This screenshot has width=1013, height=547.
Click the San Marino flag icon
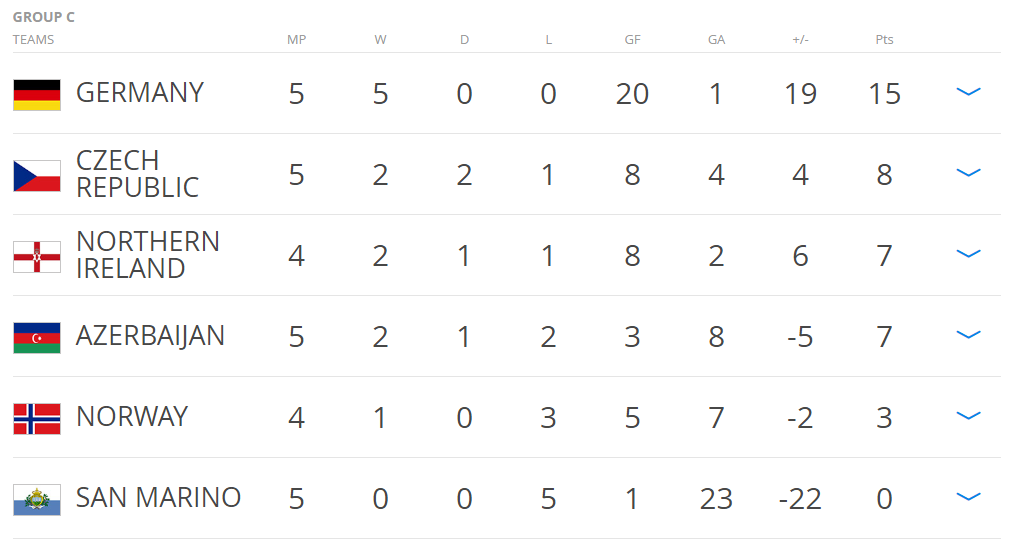pos(37,499)
